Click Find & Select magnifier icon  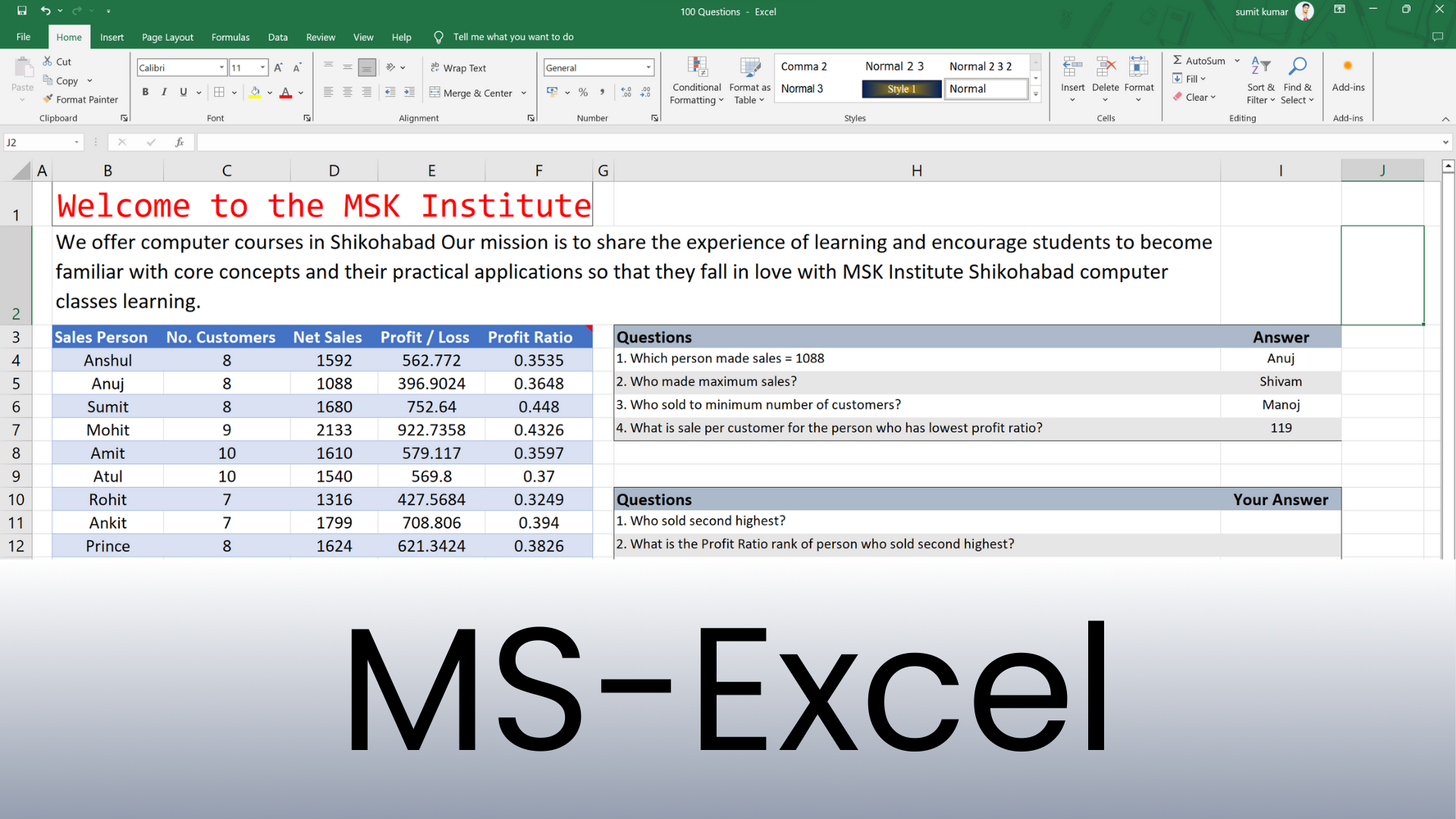point(1298,66)
